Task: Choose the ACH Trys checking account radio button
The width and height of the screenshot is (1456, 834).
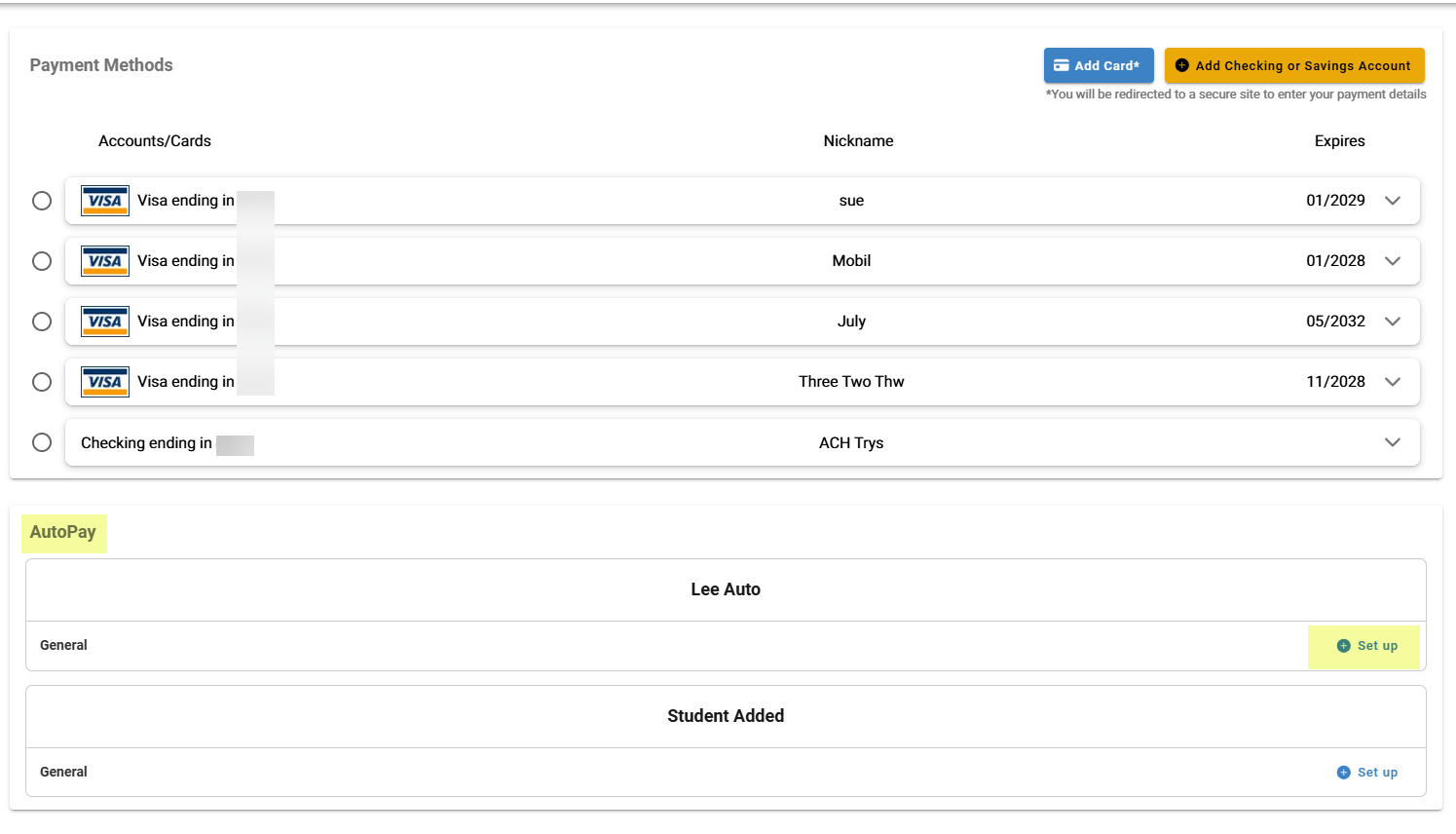Action: tap(42, 442)
